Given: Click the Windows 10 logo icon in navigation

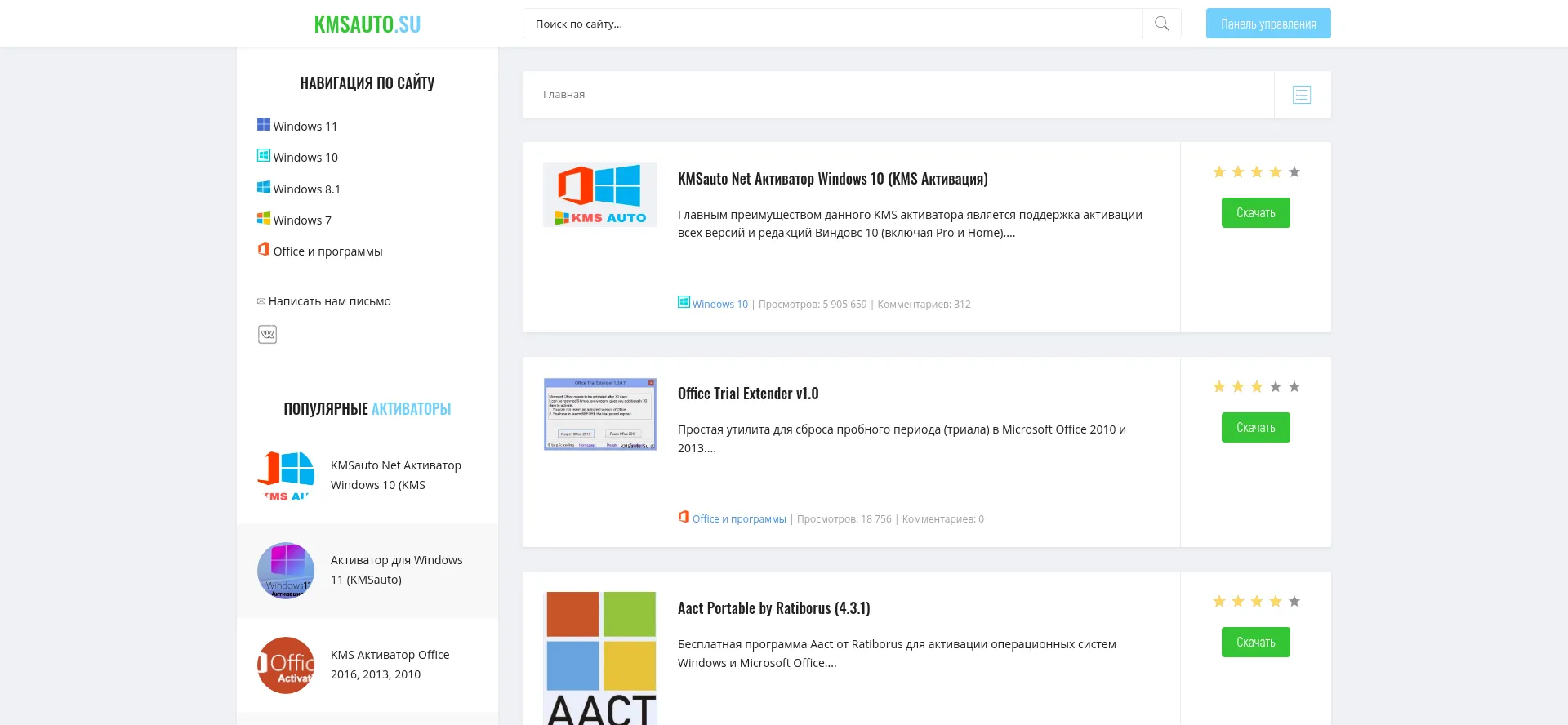Looking at the screenshot, I should (x=264, y=155).
